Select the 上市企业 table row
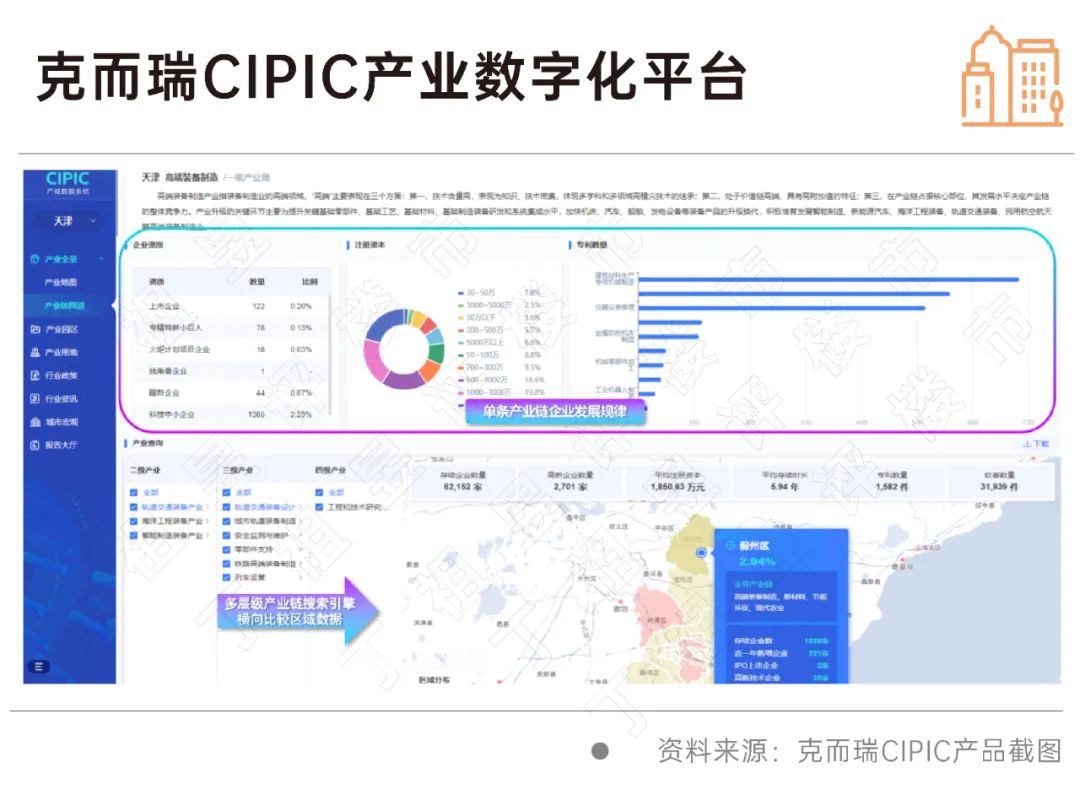The height and width of the screenshot is (800, 1080). click(x=231, y=306)
